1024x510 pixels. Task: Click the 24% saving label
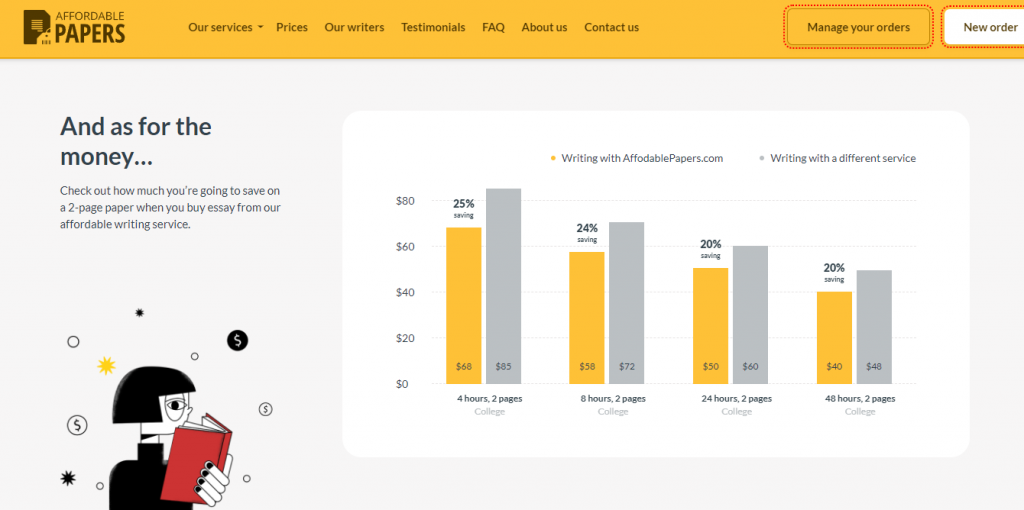click(587, 232)
